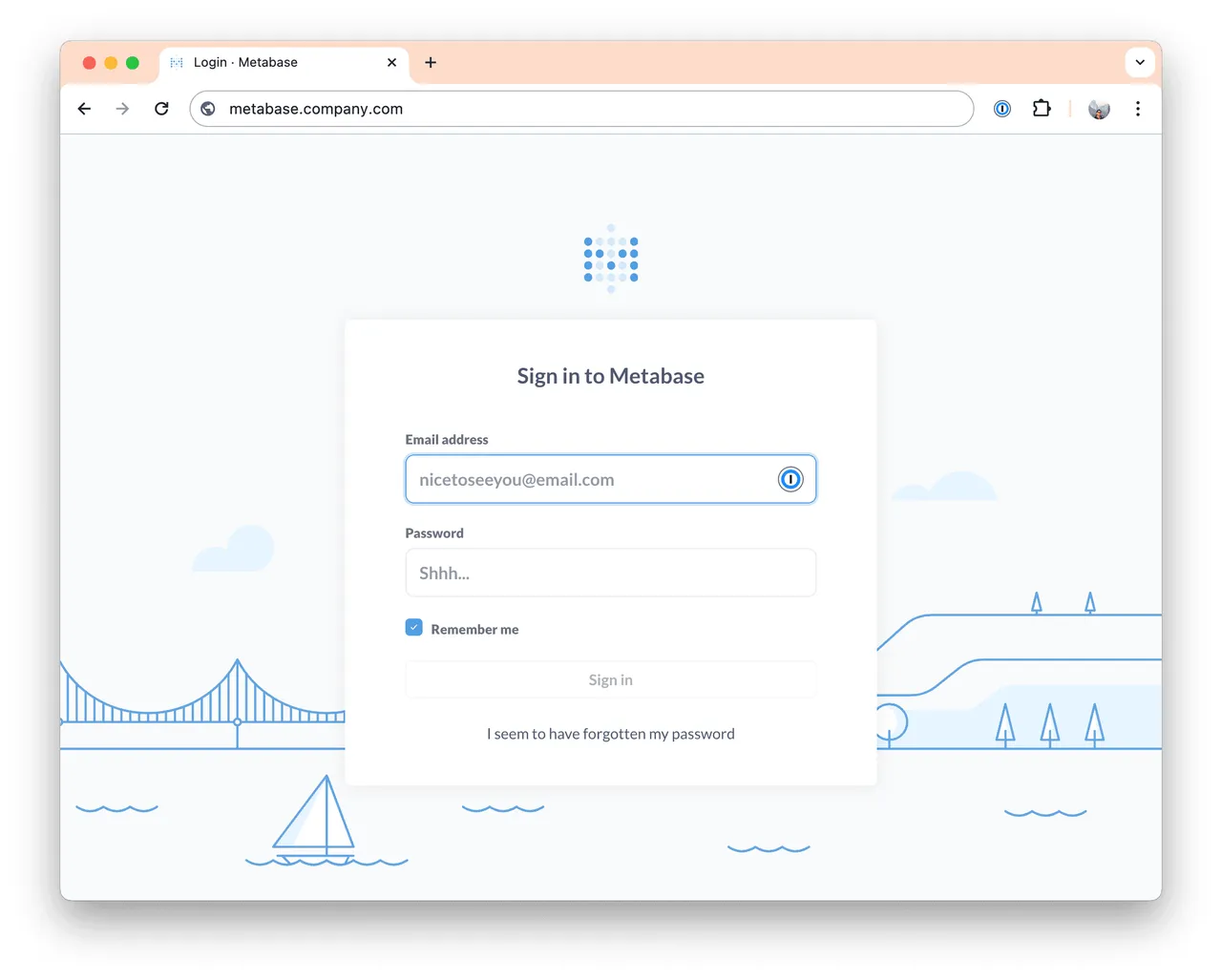Reload the Metabase login page
The image size is (1222, 980).
click(x=161, y=109)
